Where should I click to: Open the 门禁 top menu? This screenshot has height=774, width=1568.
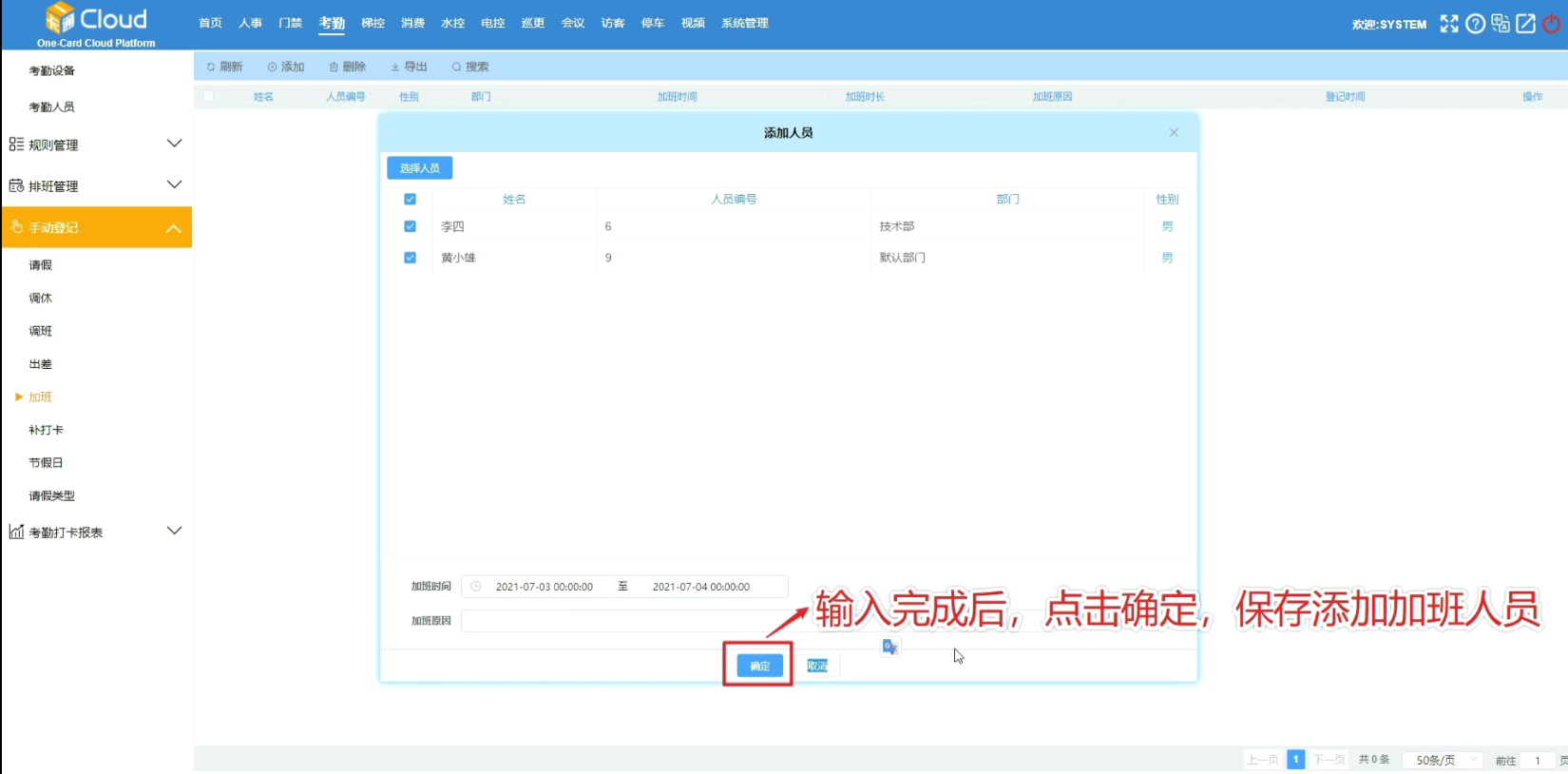290,23
